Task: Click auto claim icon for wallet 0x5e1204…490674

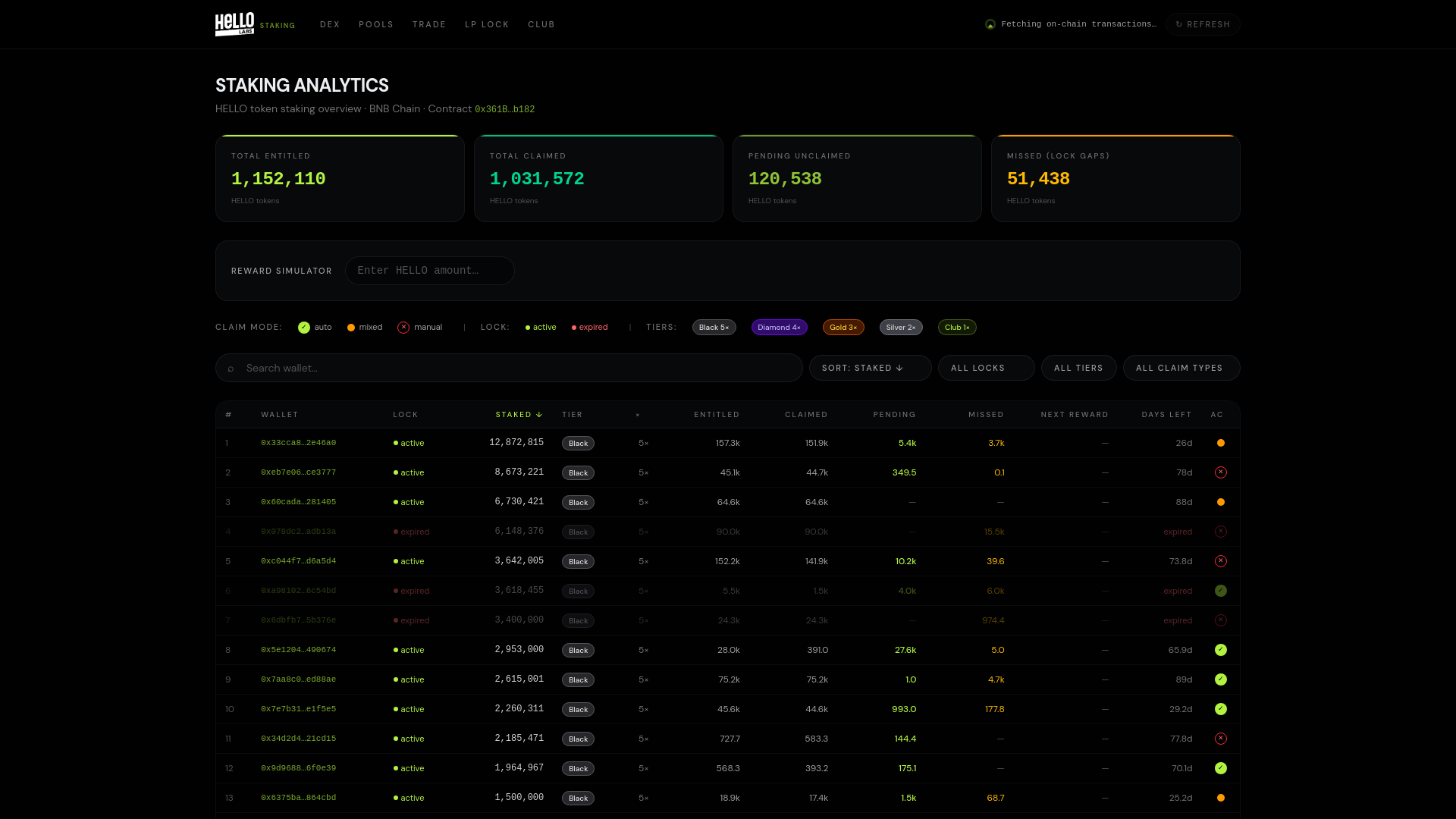Action: point(1221,650)
